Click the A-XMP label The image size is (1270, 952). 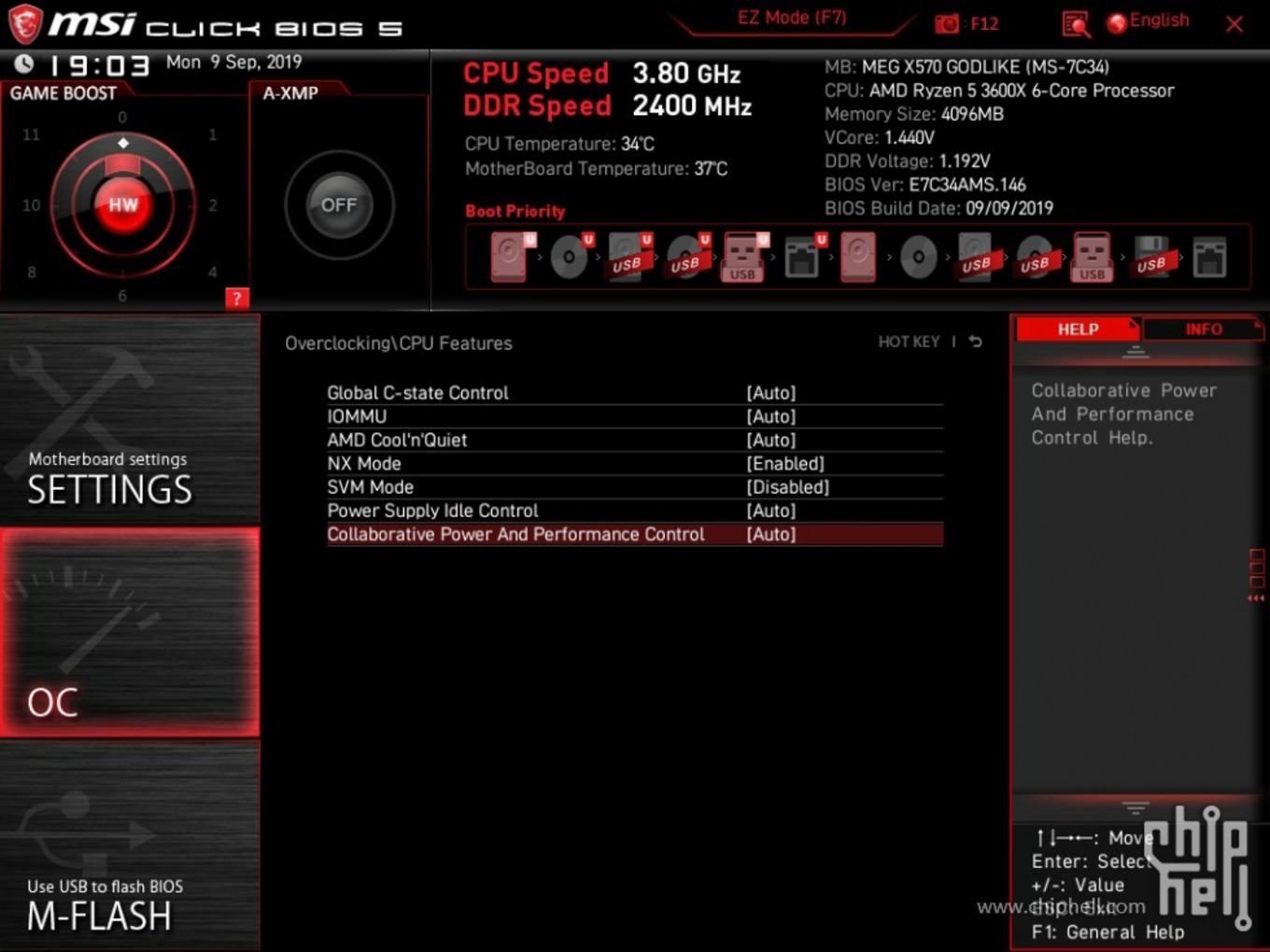290,93
